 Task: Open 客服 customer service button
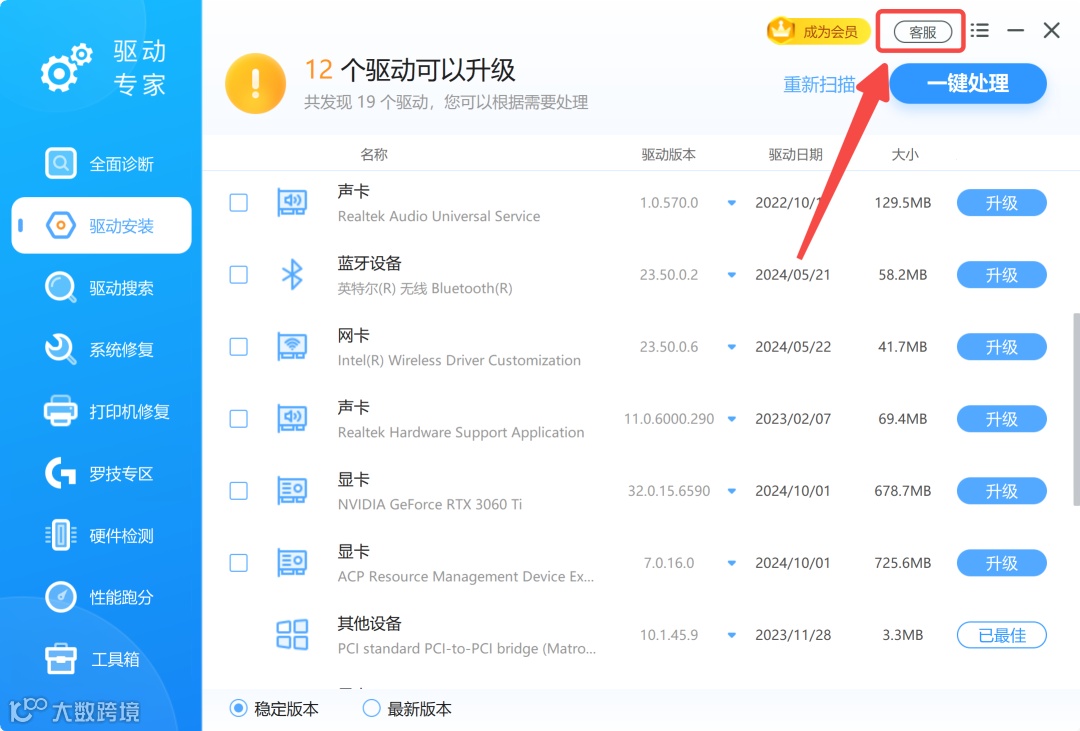922,32
